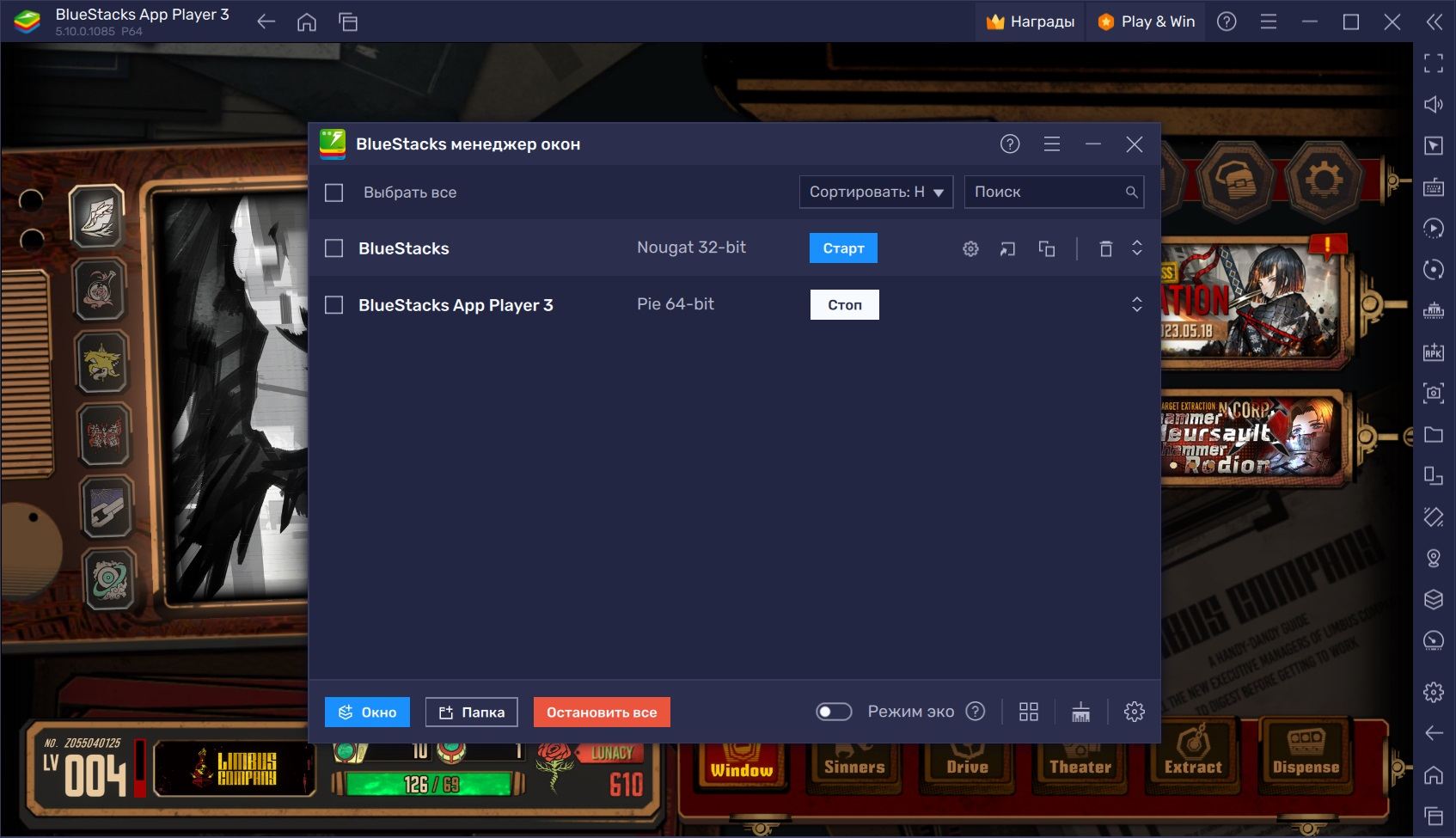The width and height of the screenshot is (1456, 838).
Task: Open recent apps in the sidebar
Action: 1434,815
